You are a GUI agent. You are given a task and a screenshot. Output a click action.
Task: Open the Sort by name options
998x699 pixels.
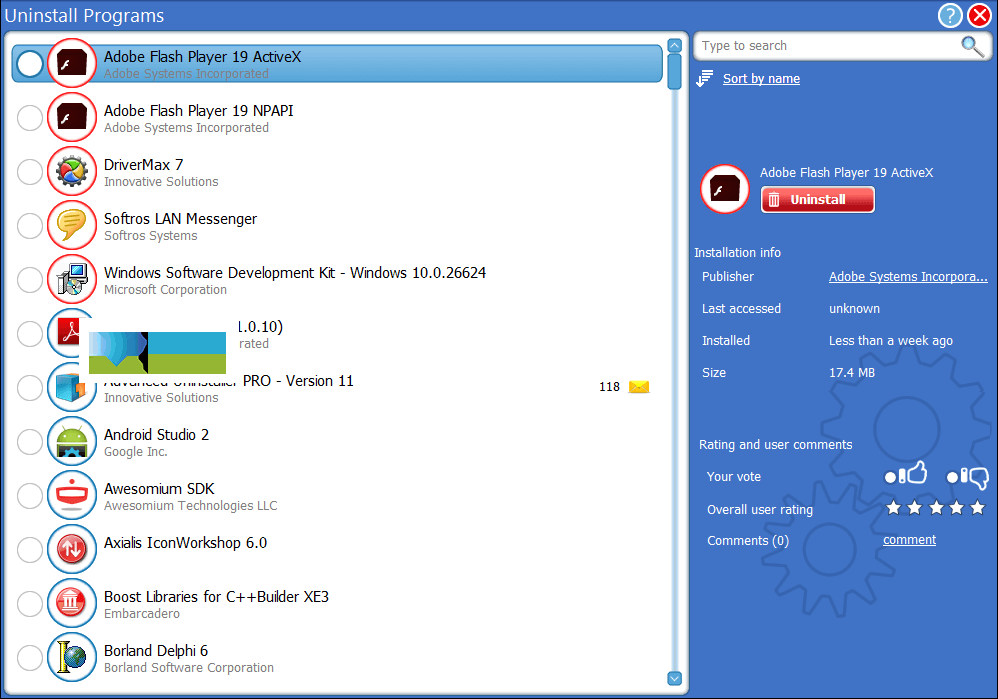(761, 79)
